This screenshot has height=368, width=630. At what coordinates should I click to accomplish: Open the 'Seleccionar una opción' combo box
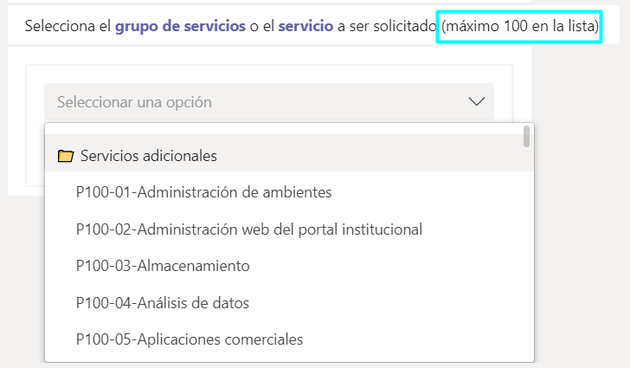pyautogui.click(x=269, y=102)
